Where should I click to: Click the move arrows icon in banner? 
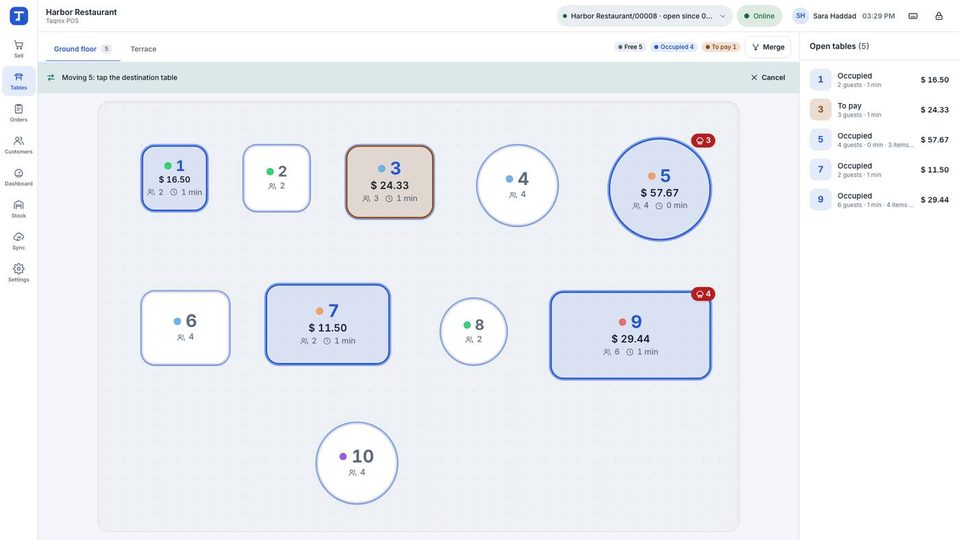(x=51, y=78)
